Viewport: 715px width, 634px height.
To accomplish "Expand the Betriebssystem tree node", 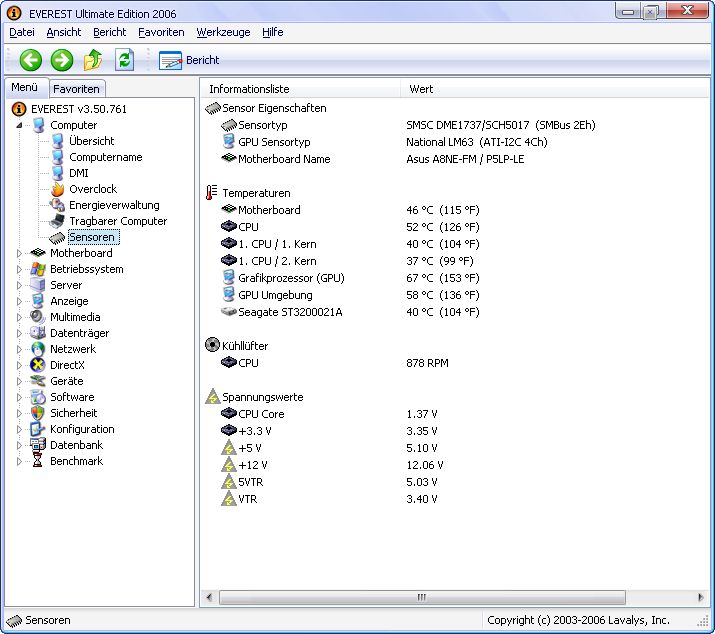I will (19, 269).
